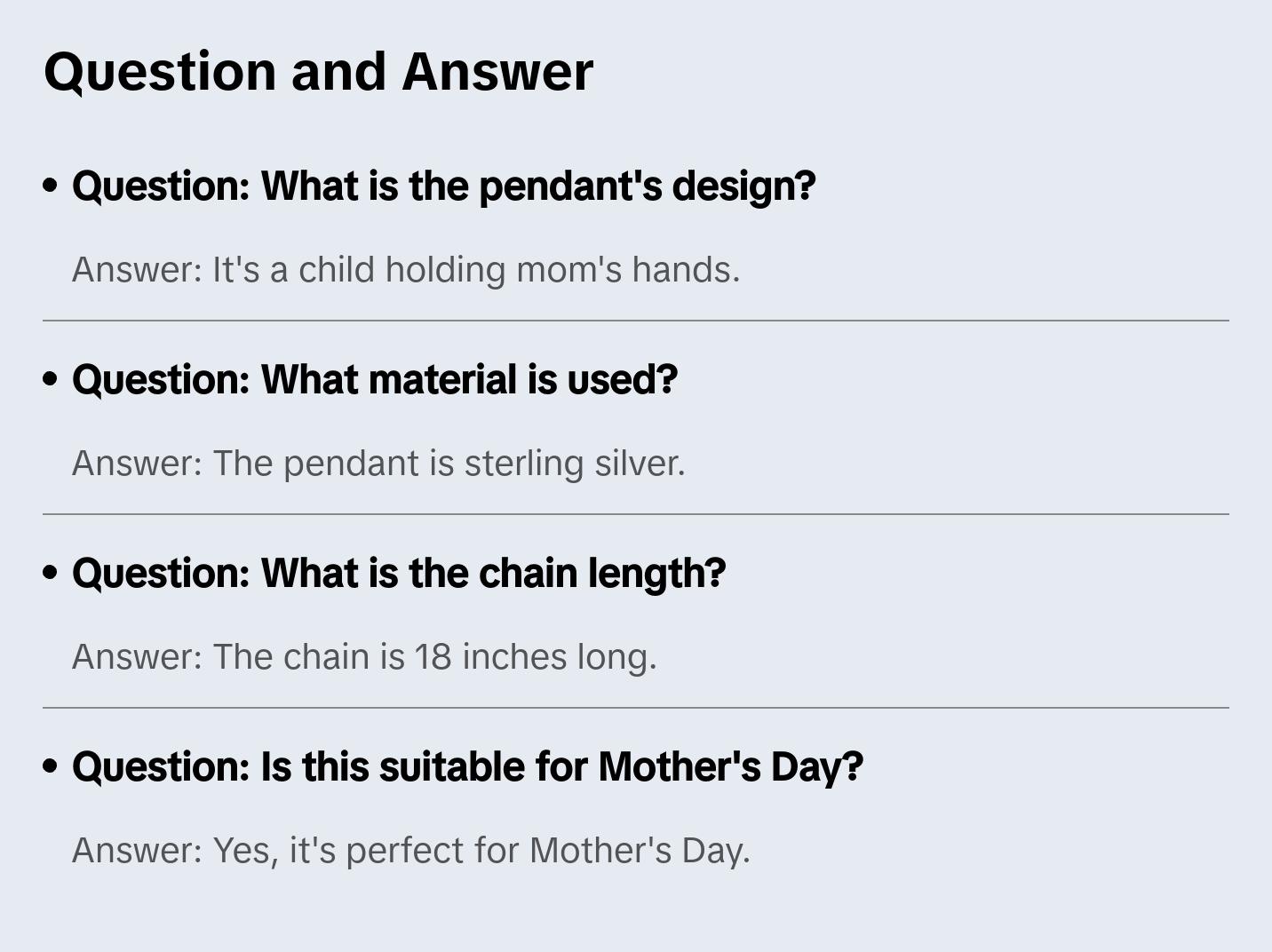Click the bullet beside the chain length question

pos(51,573)
